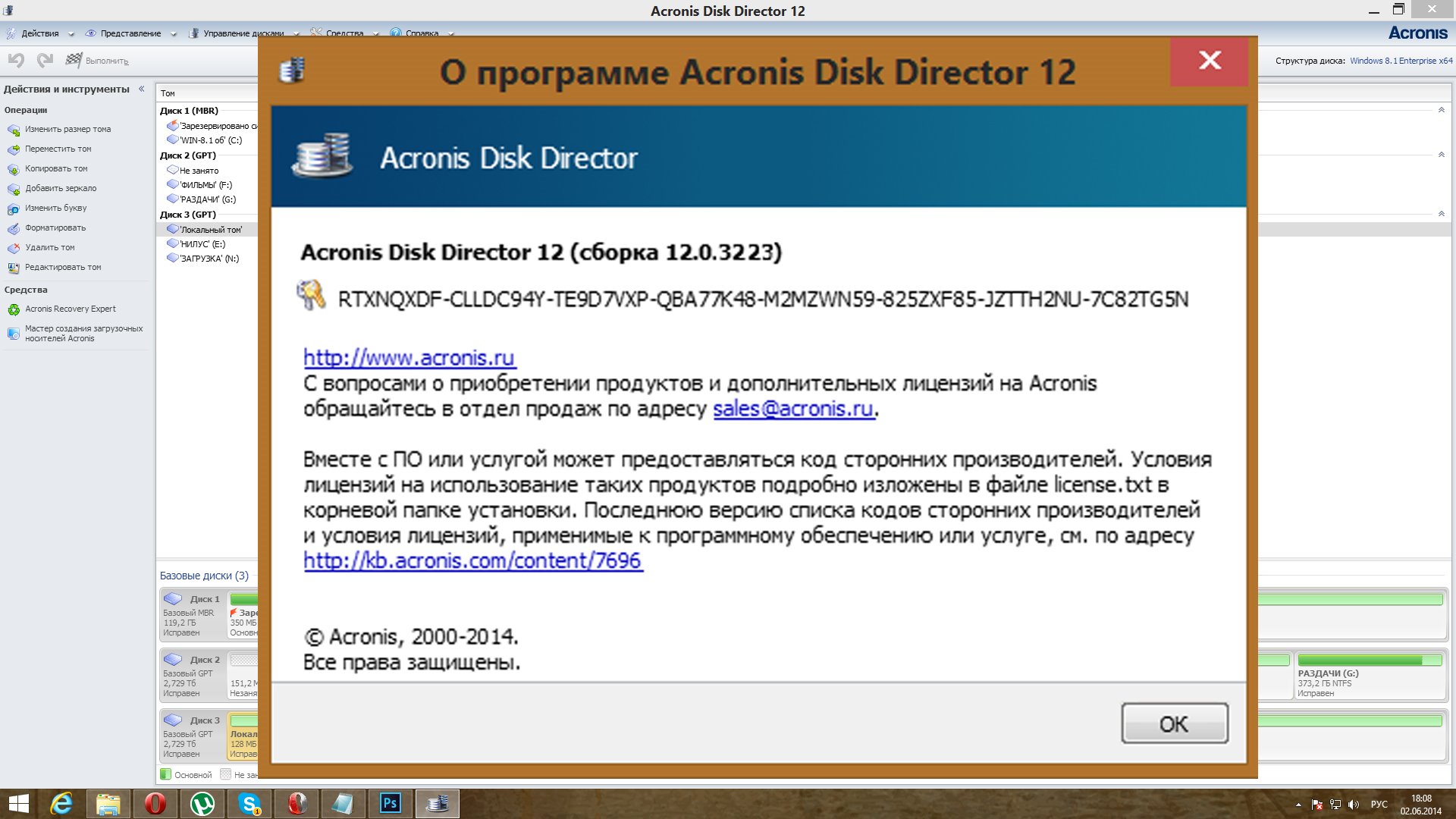Open the kb.acronis.com/content/7696 link
Image resolution: width=1456 pixels, height=819 pixels.
click(x=473, y=560)
